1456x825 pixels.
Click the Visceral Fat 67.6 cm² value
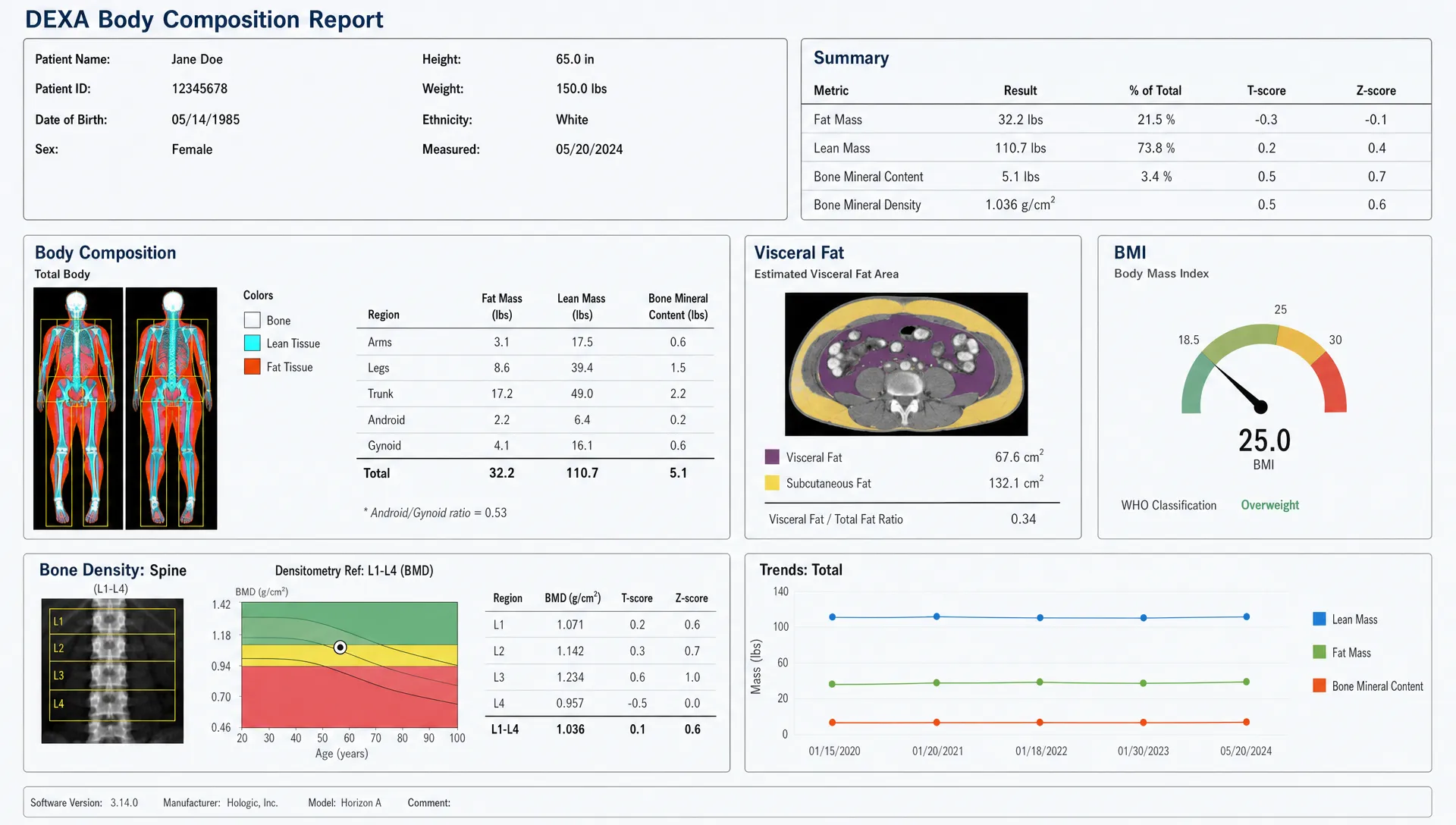click(1019, 456)
